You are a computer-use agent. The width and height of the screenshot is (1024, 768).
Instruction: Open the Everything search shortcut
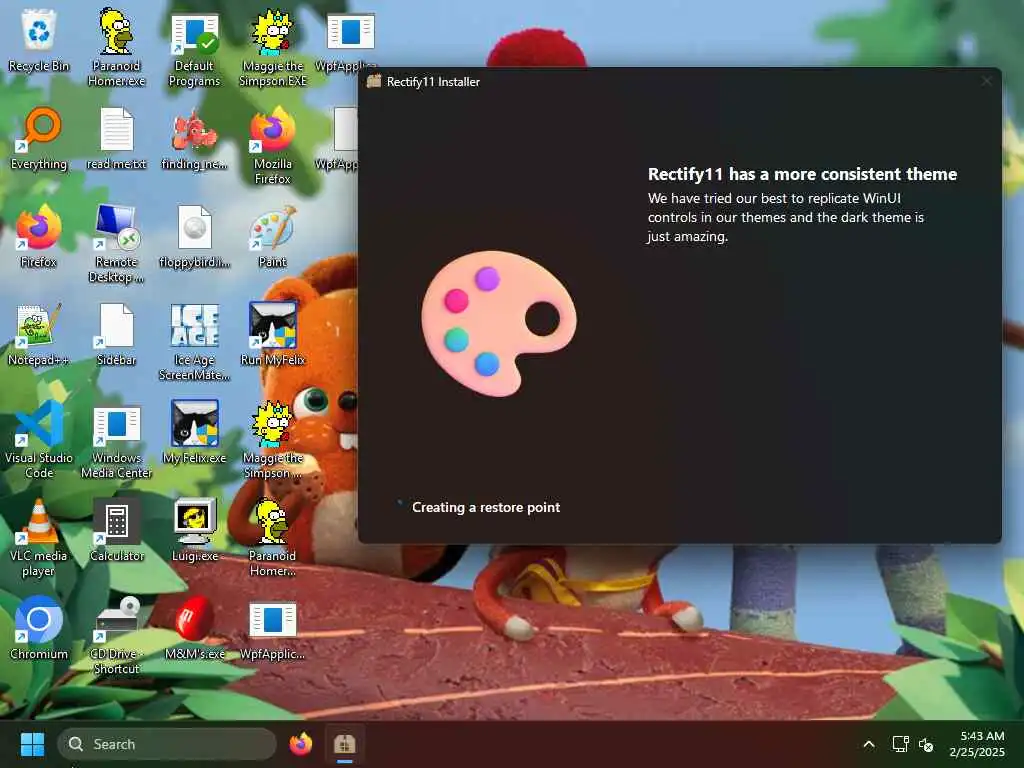point(39,138)
